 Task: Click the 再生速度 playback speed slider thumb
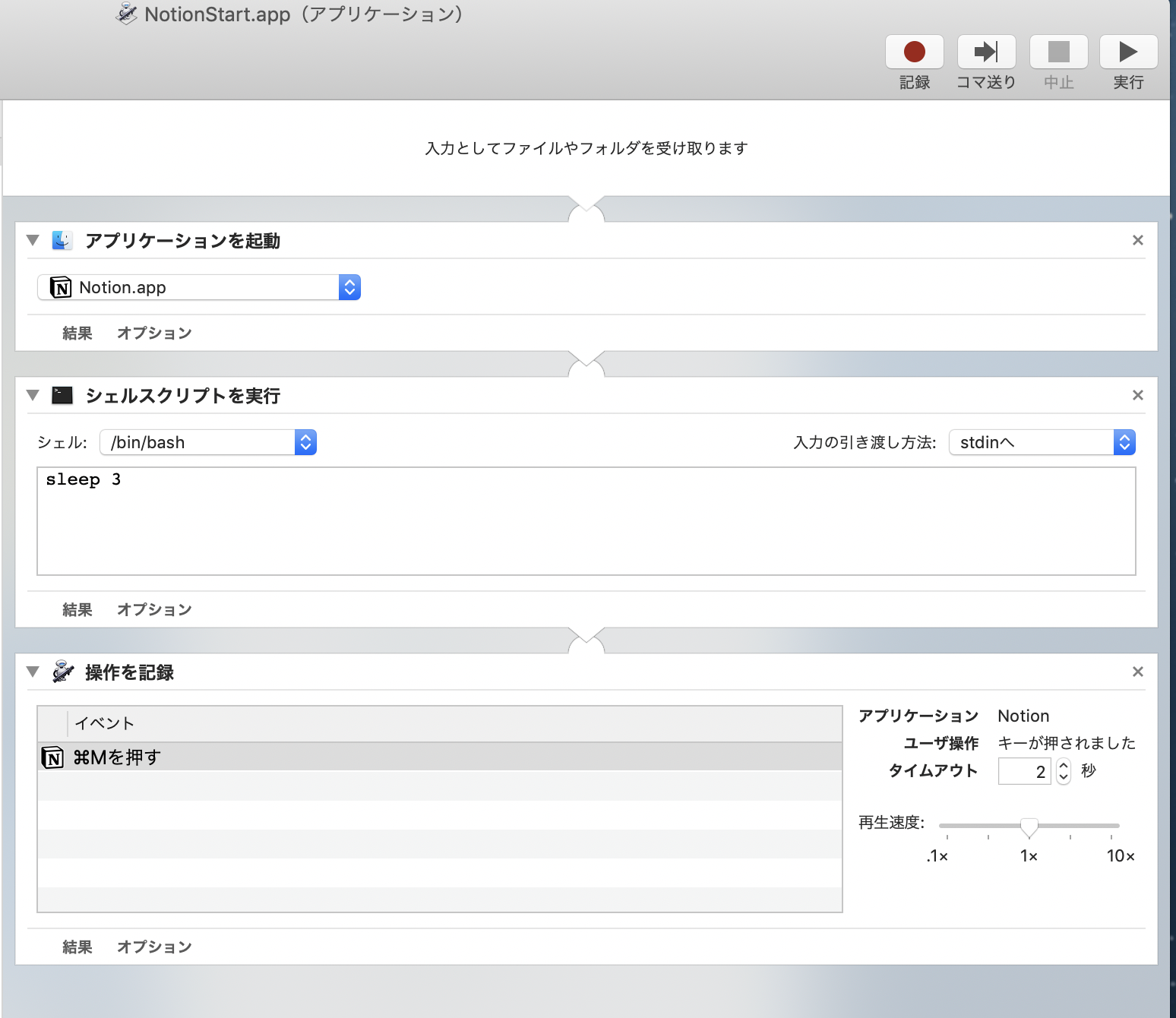coord(1029,827)
